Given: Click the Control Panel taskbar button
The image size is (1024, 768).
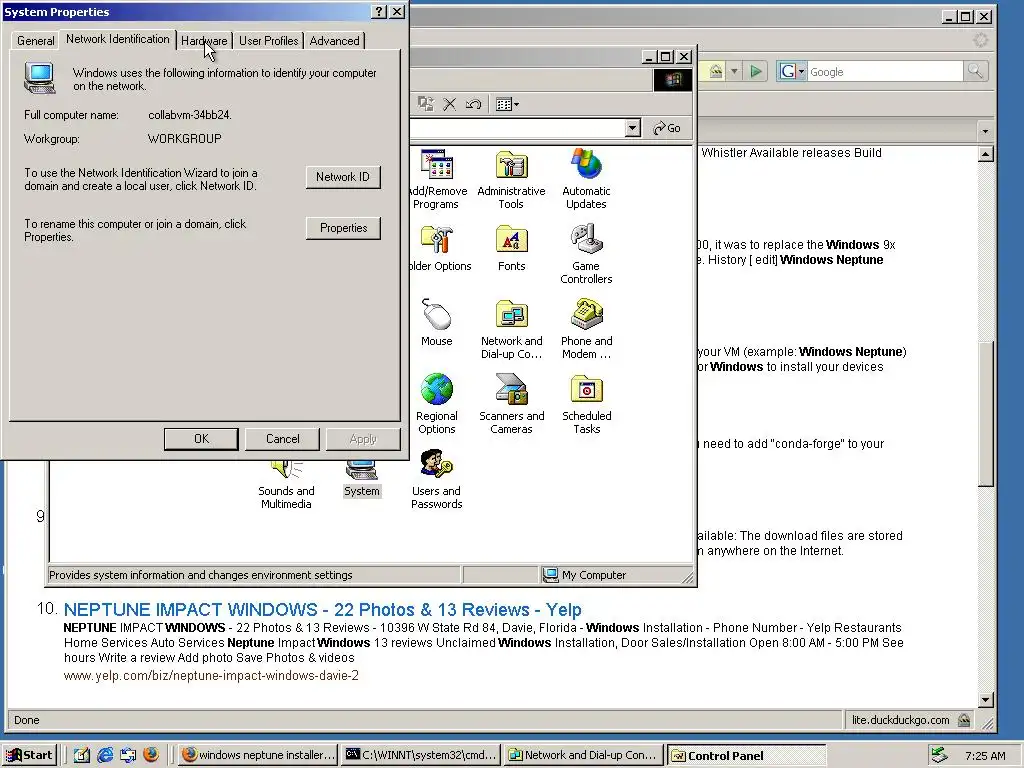Looking at the screenshot, I should coord(748,755).
